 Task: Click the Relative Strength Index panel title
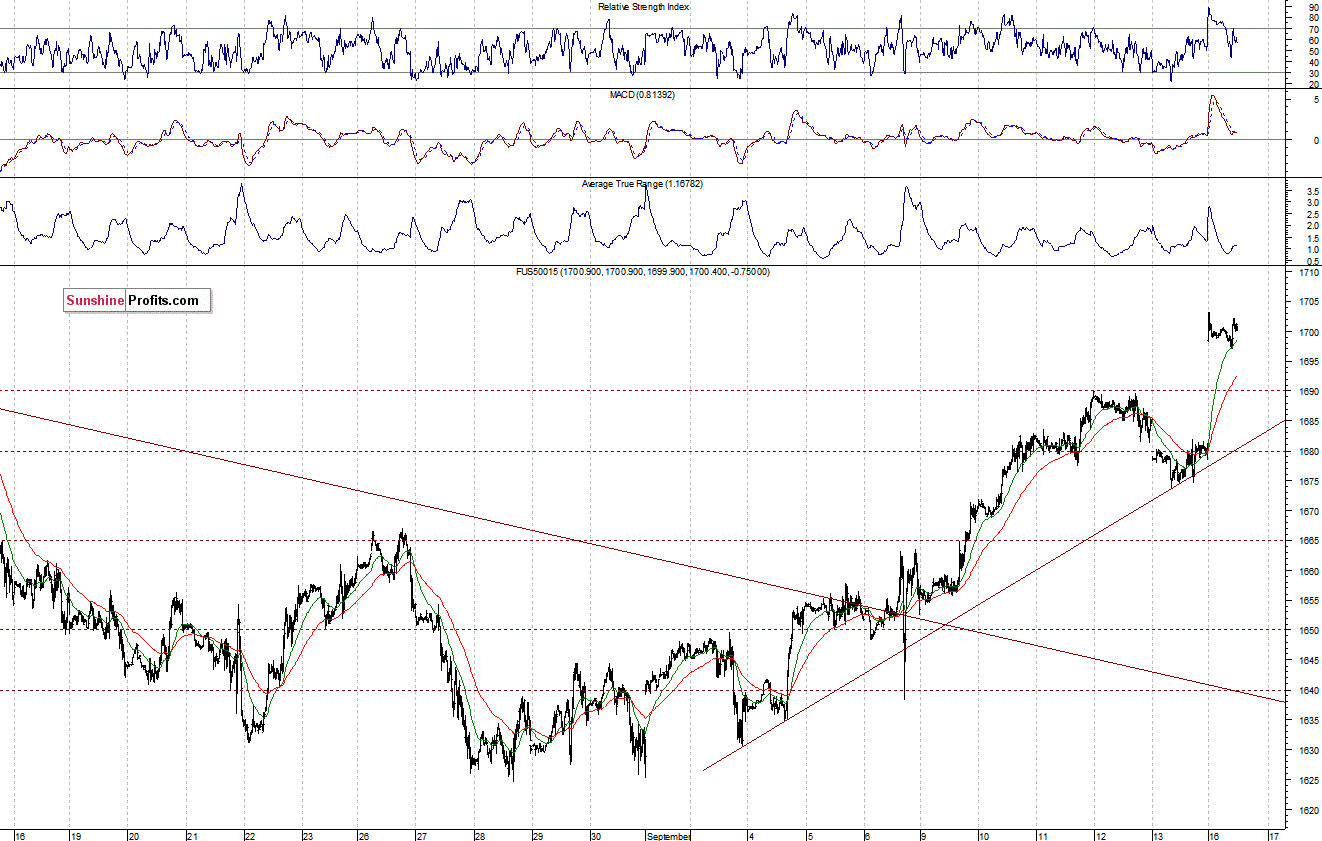click(x=644, y=6)
